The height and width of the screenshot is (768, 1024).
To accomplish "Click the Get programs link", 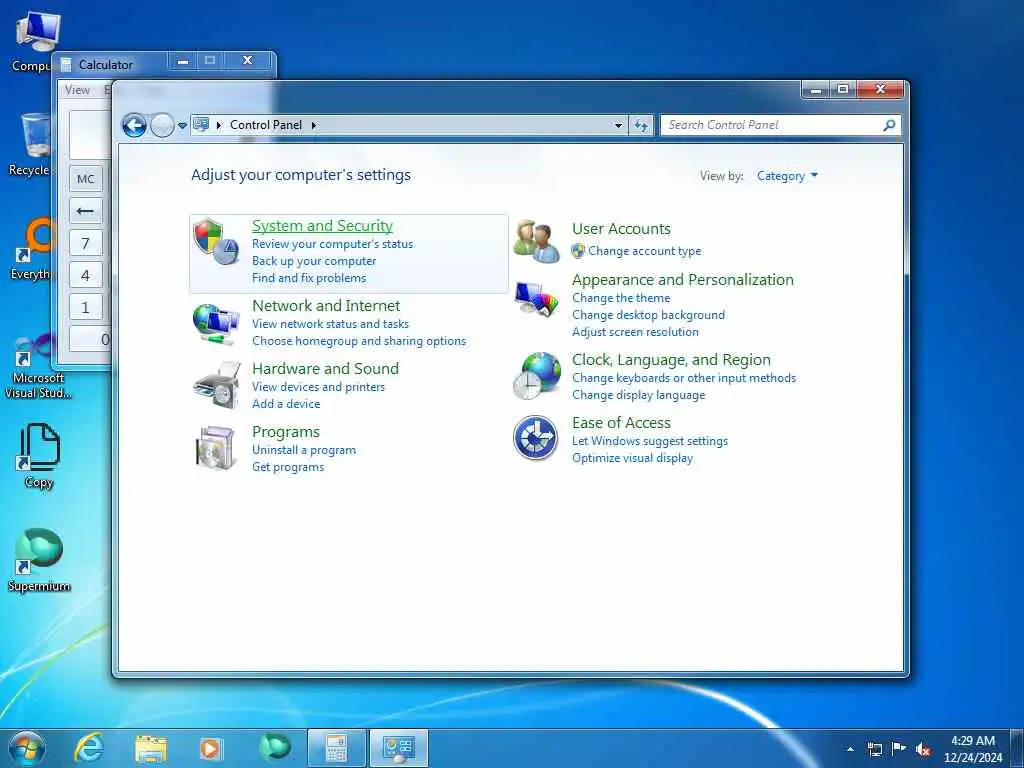I will tap(288, 467).
